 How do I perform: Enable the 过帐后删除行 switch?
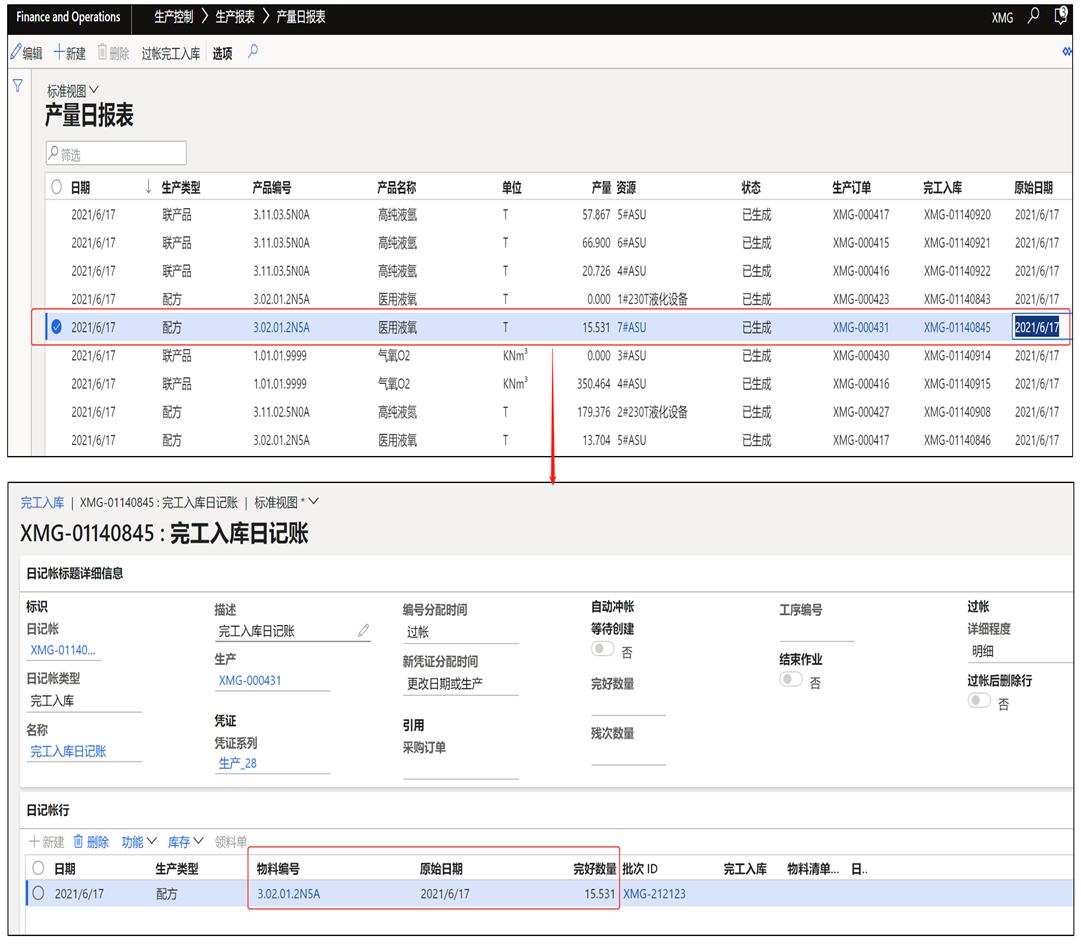coord(979,701)
